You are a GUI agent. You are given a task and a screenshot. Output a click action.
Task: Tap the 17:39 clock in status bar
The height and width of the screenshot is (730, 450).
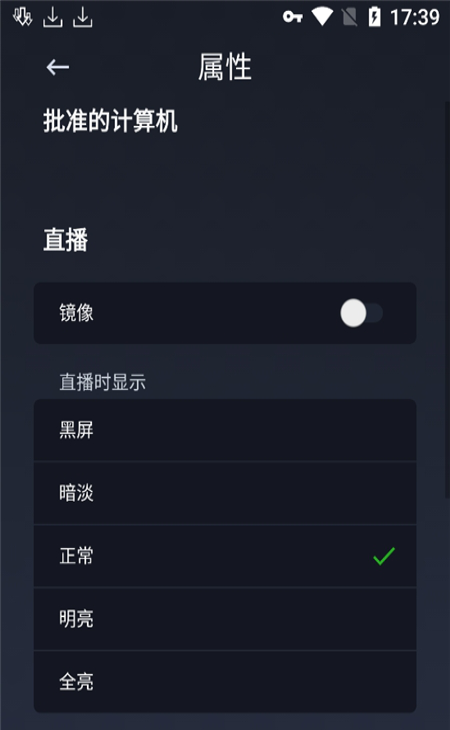(x=415, y=17)
